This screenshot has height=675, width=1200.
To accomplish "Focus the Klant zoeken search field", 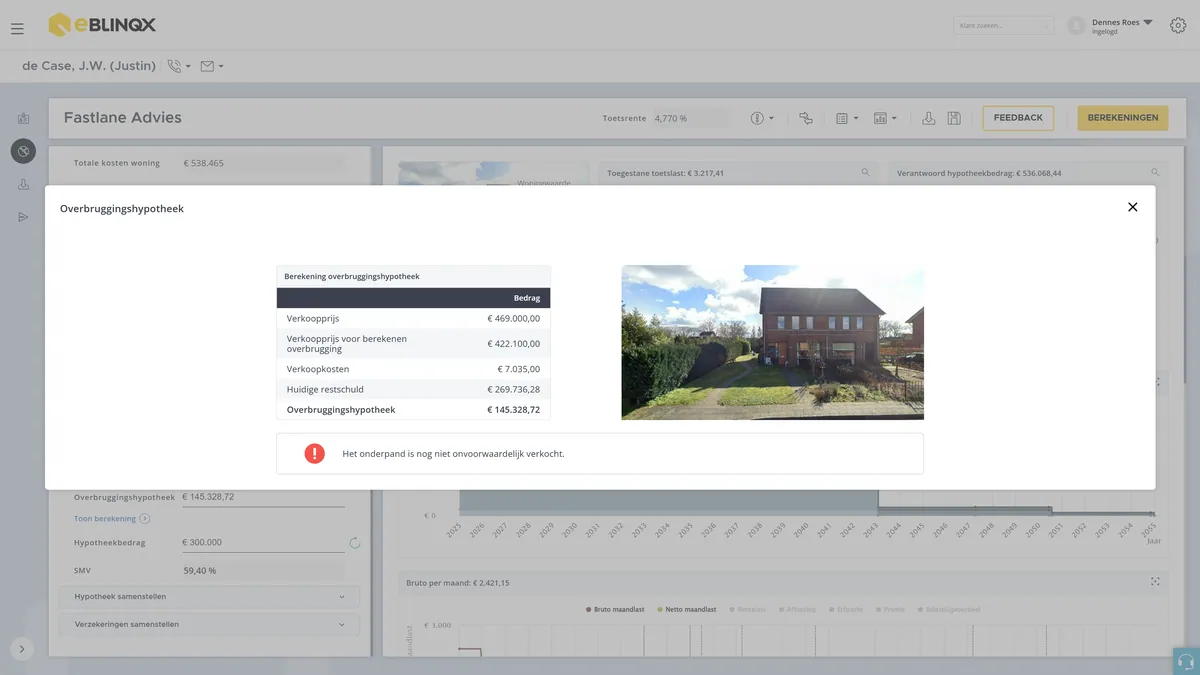I will [1003, 25].
